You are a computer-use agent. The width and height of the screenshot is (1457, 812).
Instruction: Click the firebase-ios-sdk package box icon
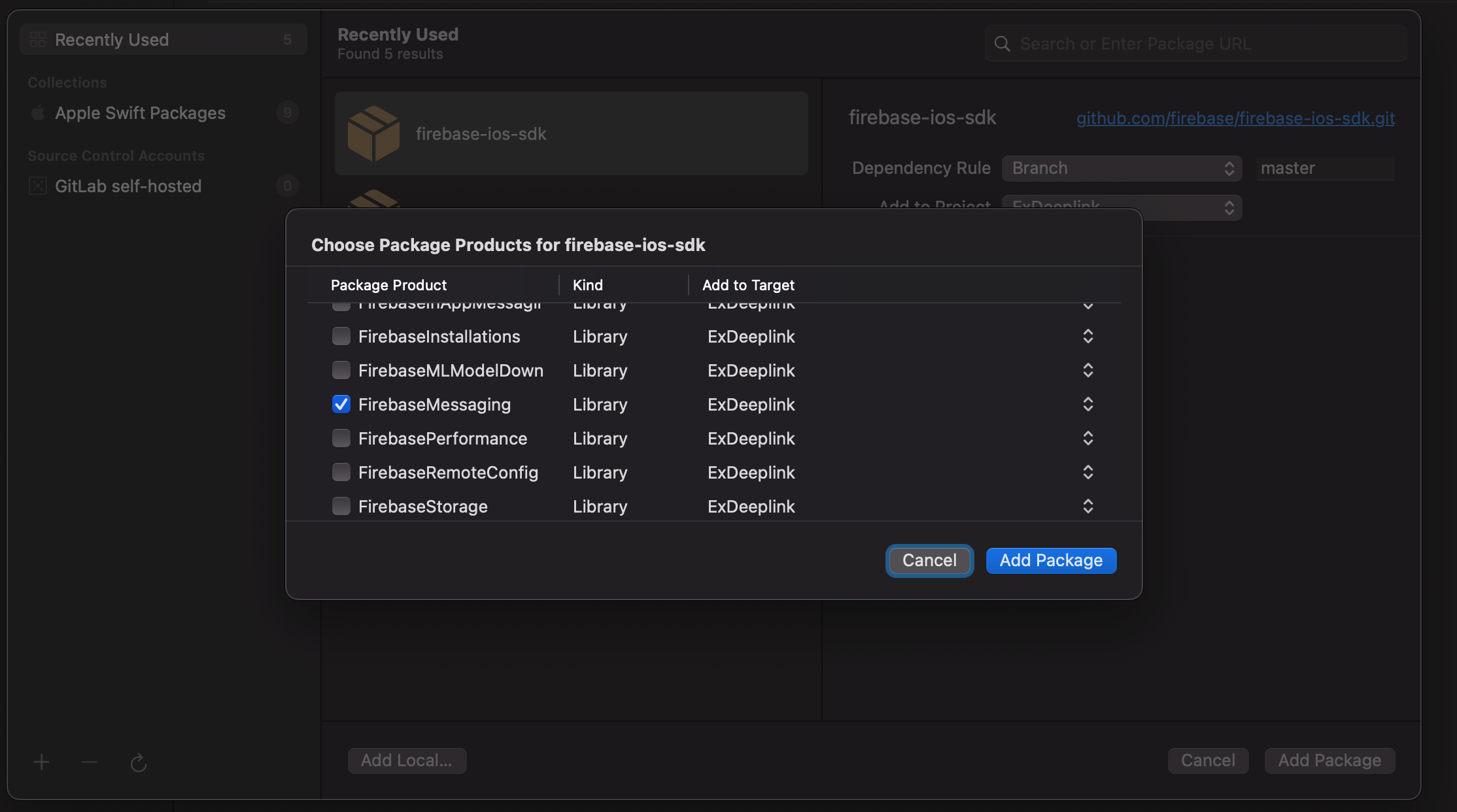coord(373,133)
